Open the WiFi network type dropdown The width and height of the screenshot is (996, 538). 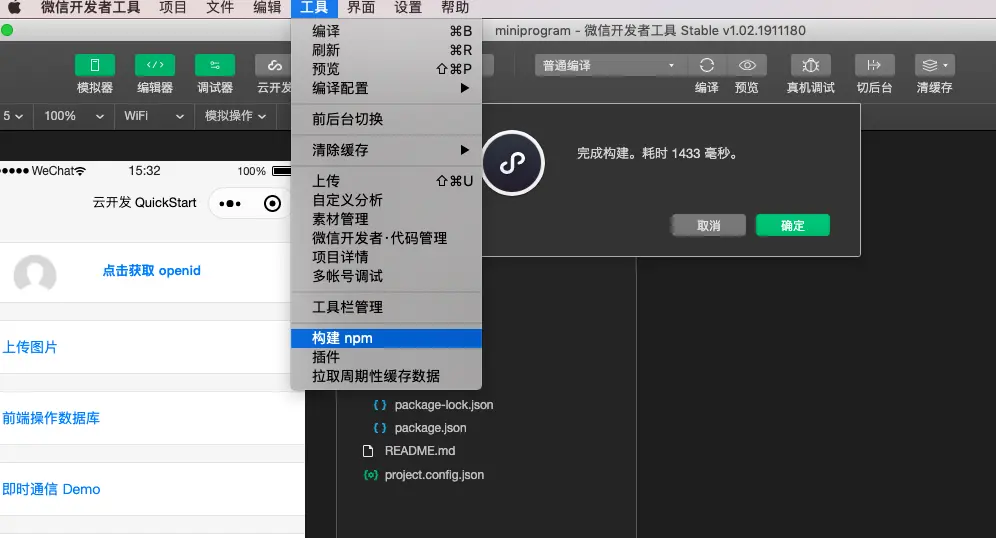(154, 116)
